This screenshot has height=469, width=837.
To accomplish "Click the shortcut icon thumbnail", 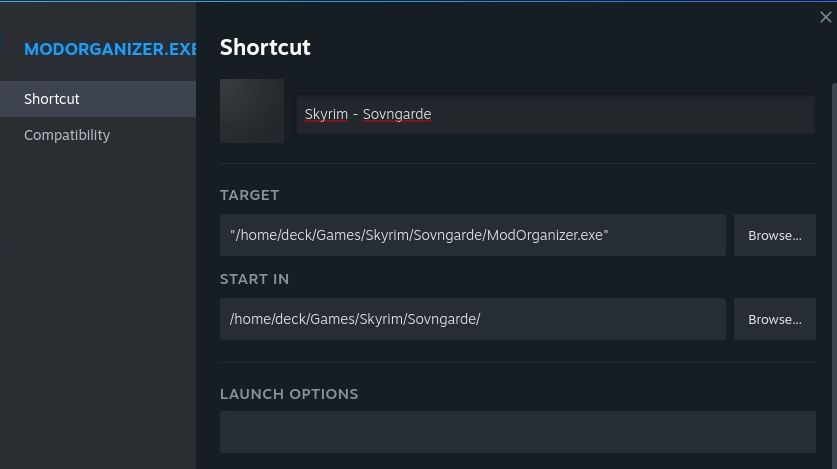I will (252, 111).
